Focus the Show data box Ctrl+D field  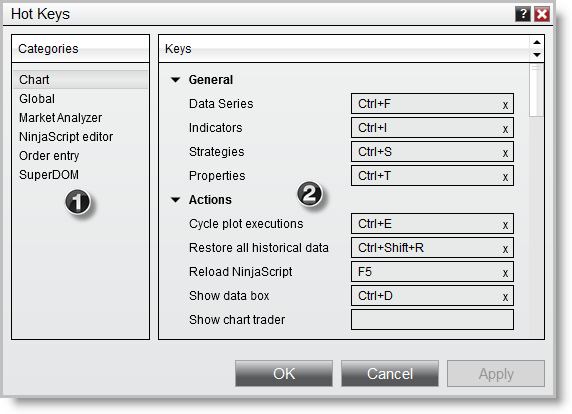[x=432, y=296]
